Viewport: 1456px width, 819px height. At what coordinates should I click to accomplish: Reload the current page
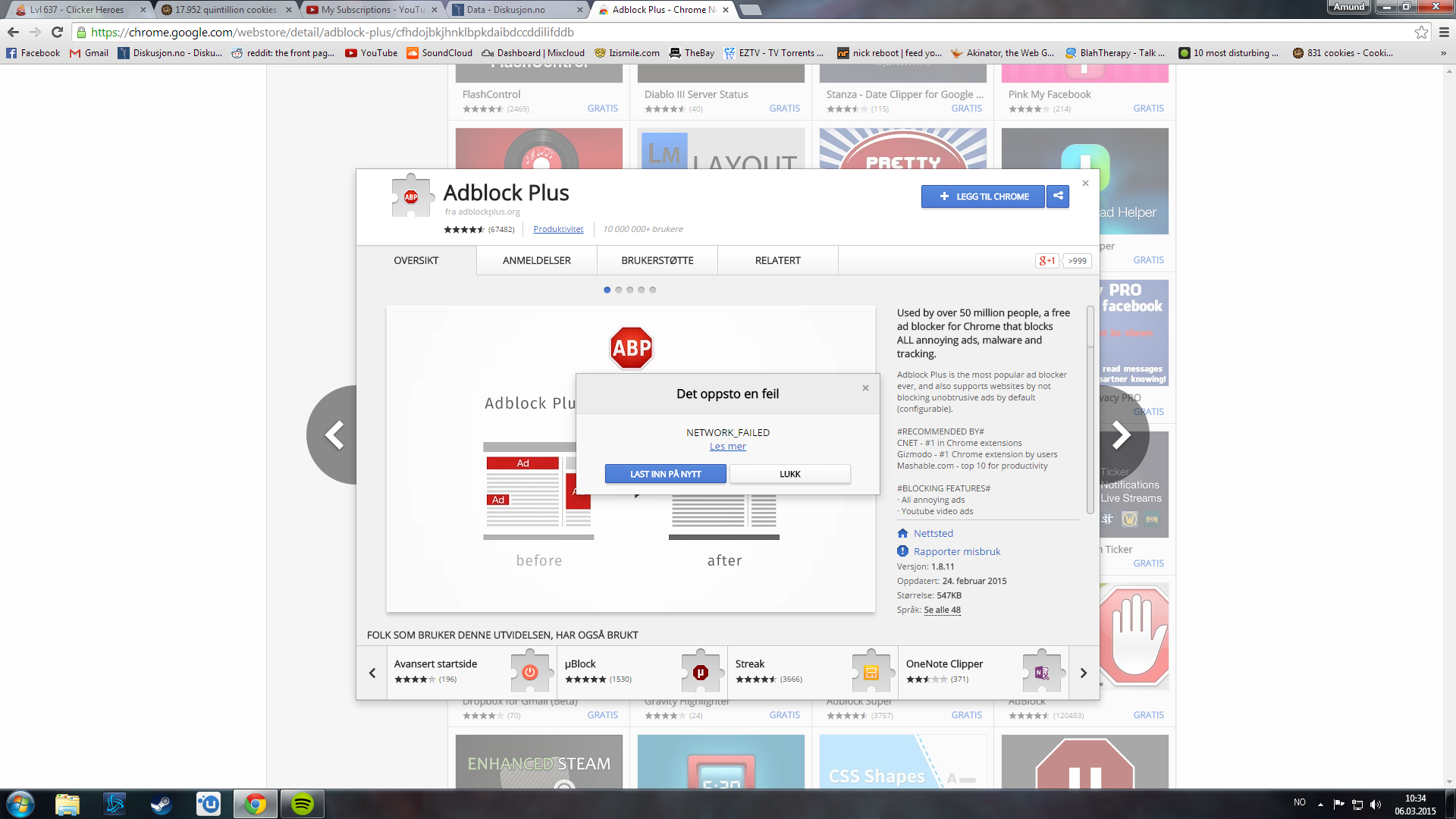point(57,32)
